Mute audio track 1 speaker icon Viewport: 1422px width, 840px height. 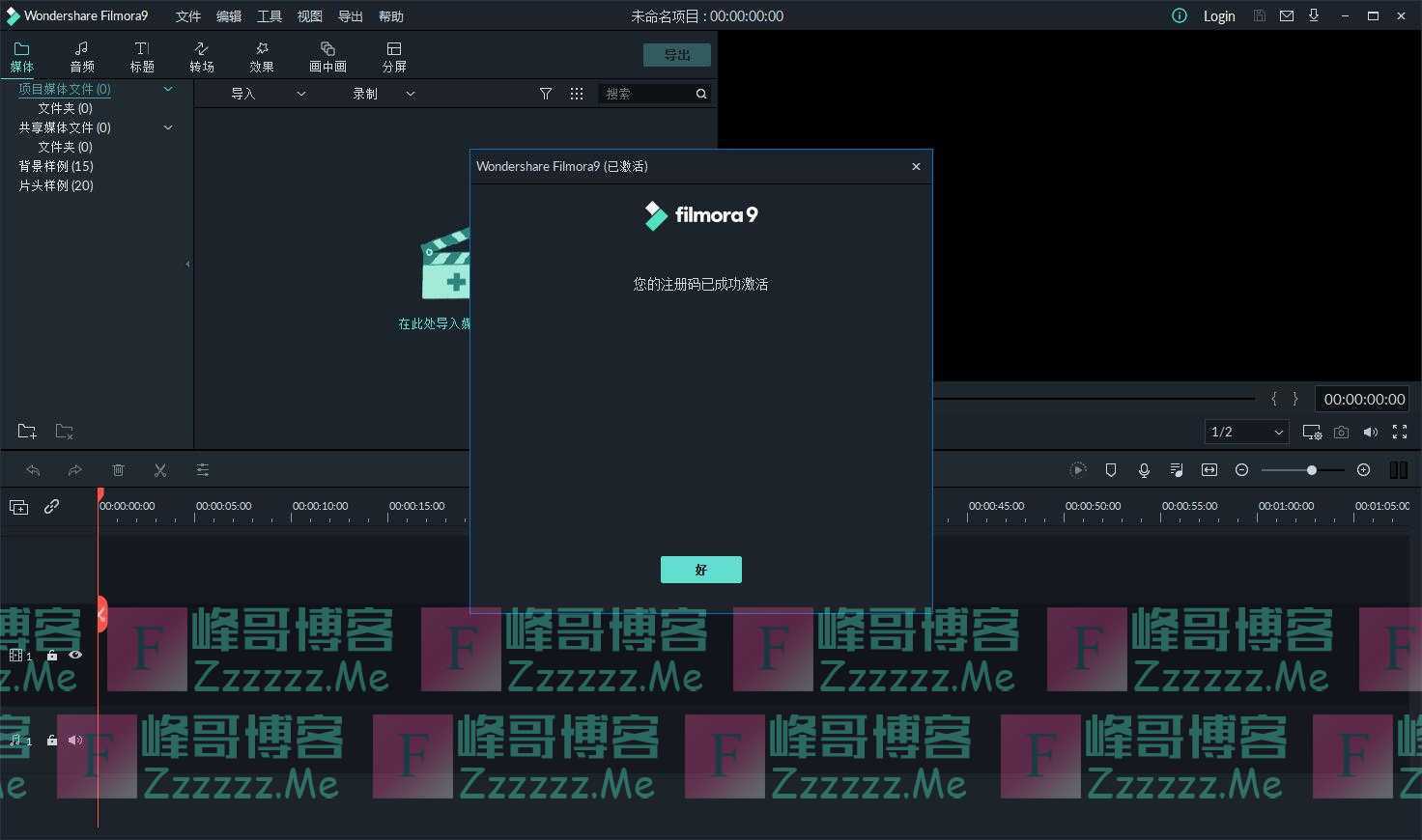pos(75,741)
